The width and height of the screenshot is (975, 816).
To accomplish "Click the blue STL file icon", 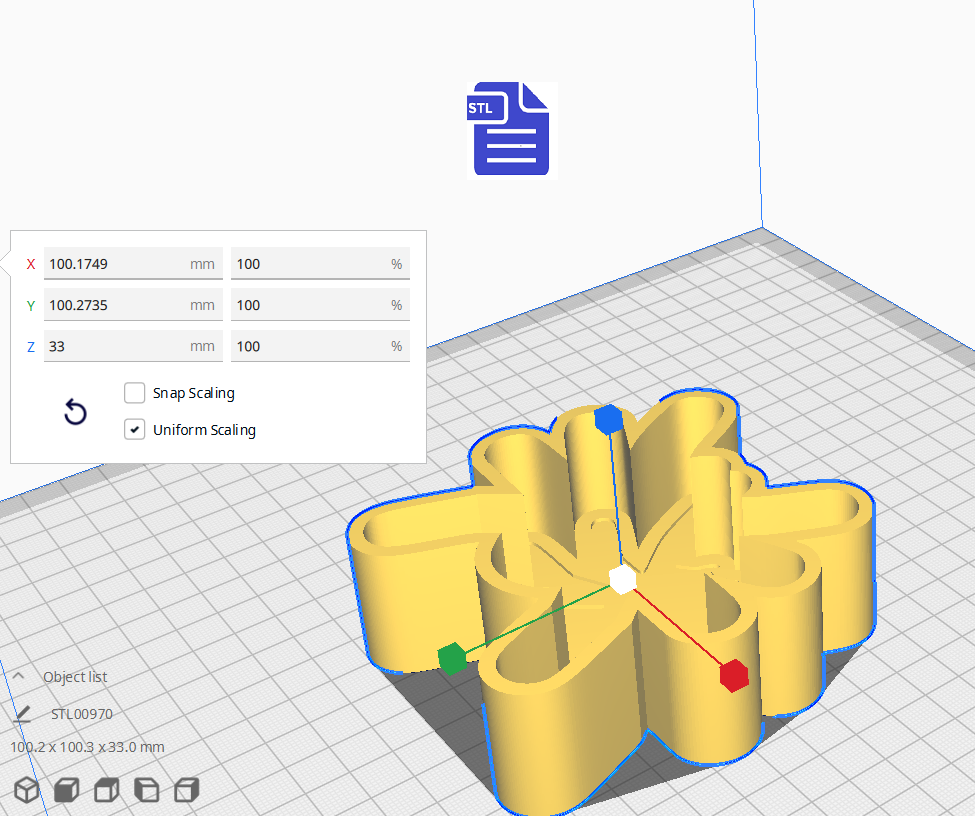I will [511, 129].
